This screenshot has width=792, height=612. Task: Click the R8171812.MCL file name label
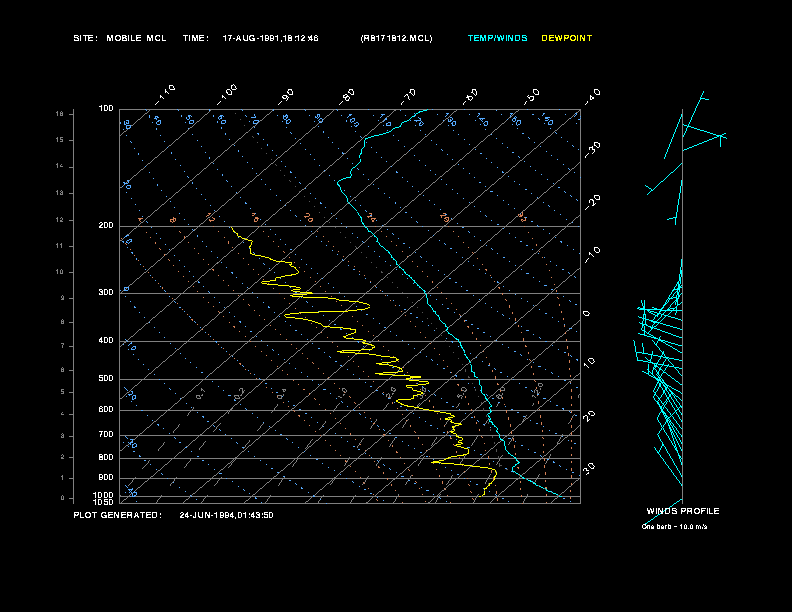pyautogui.click(x=397, y=38)
